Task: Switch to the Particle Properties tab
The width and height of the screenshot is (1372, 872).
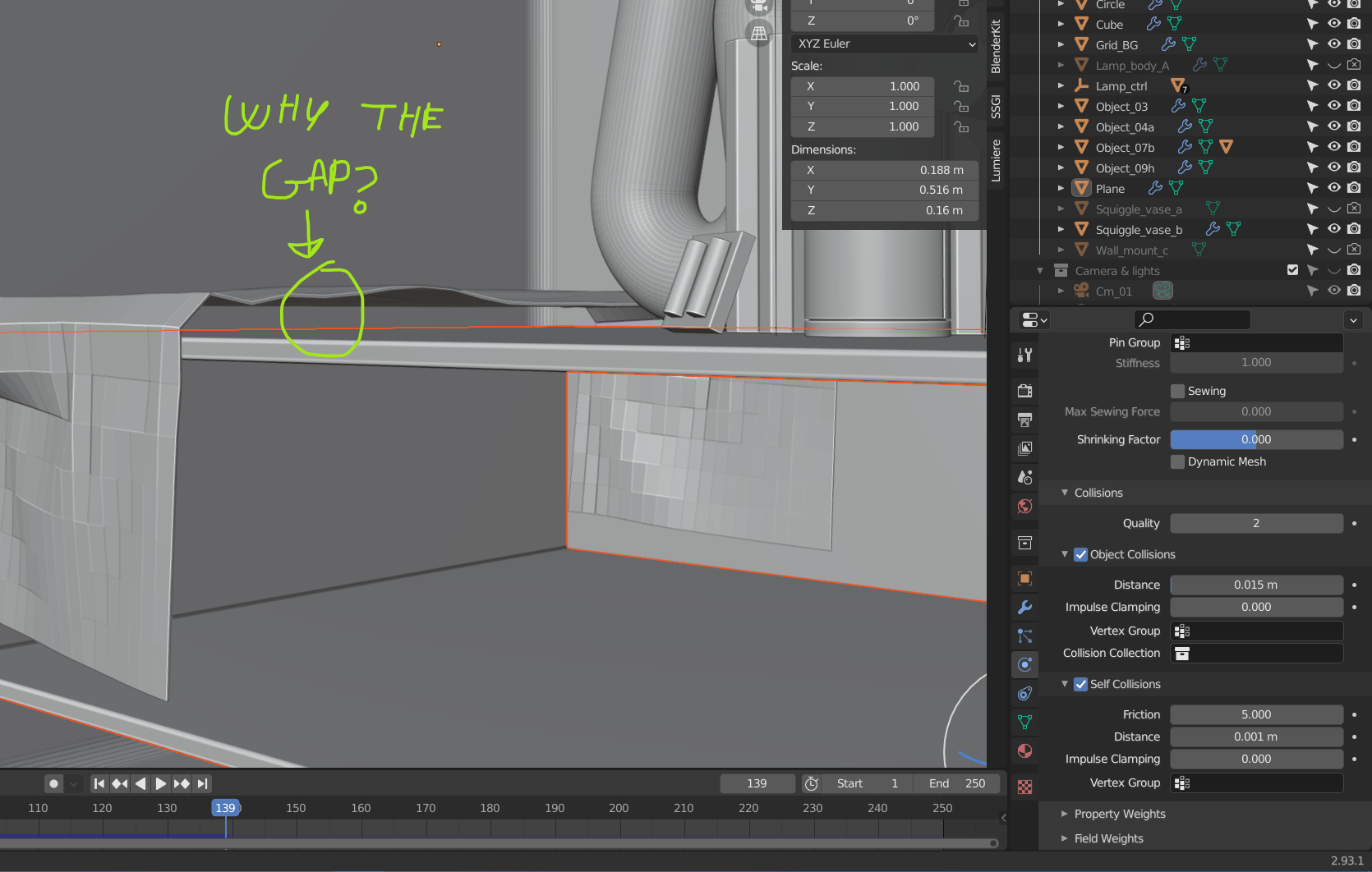Action: coord(1024,636)
